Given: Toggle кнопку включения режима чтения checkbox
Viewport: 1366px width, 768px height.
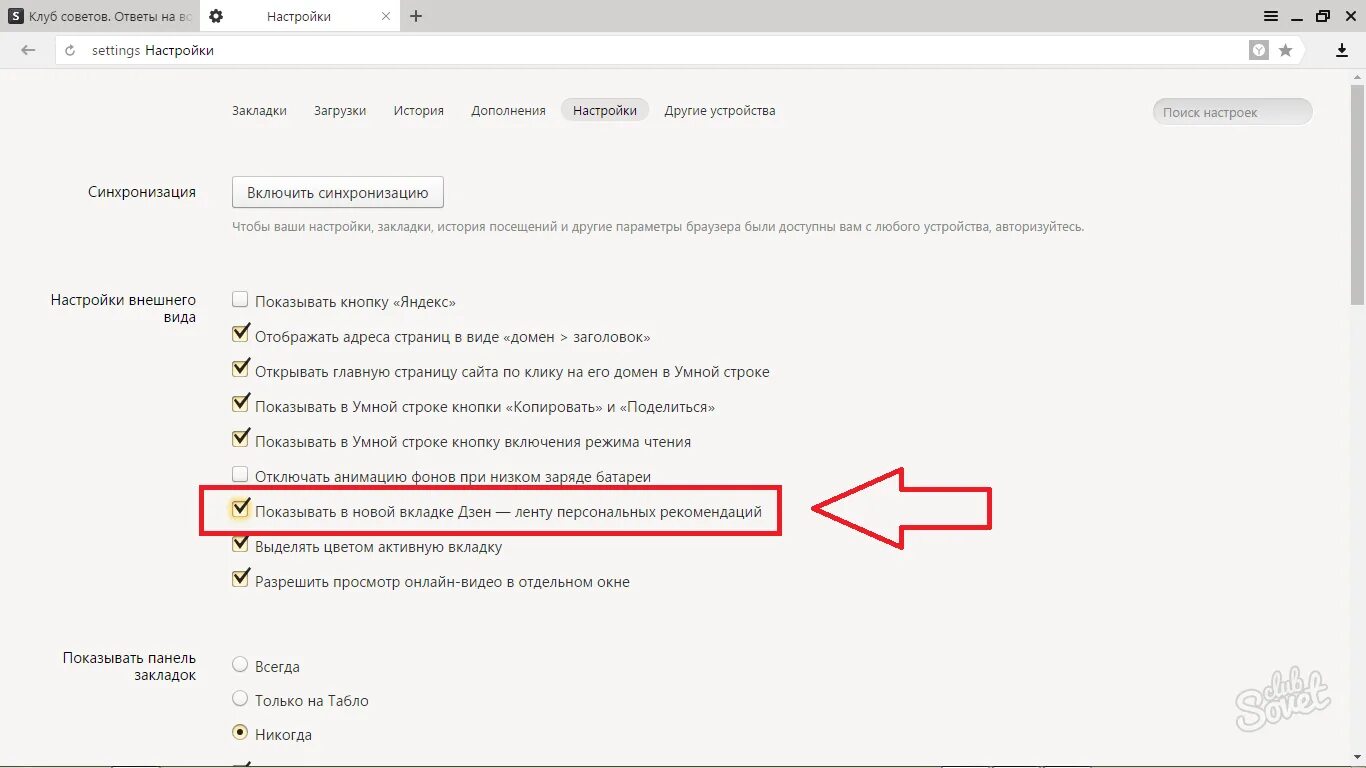Looking at the screenshot, I should [240, 439].
